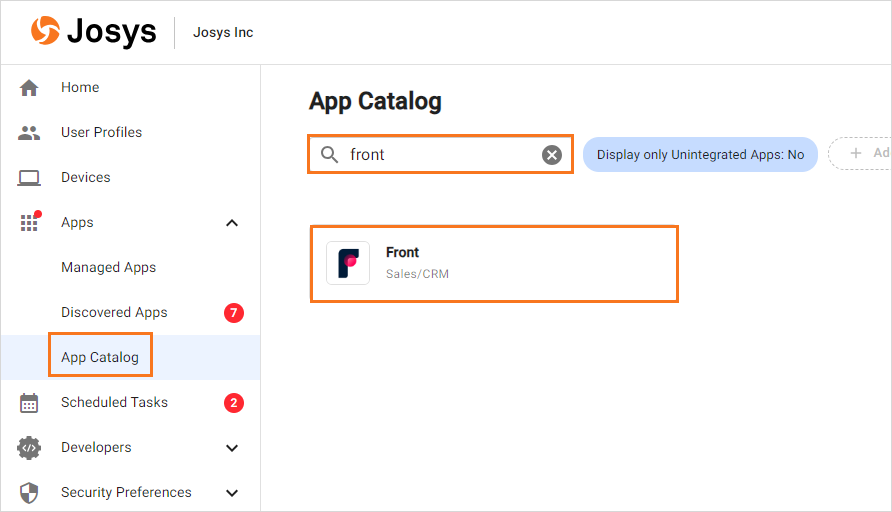Click the Apps grid icon

click(x=30, y=222)
